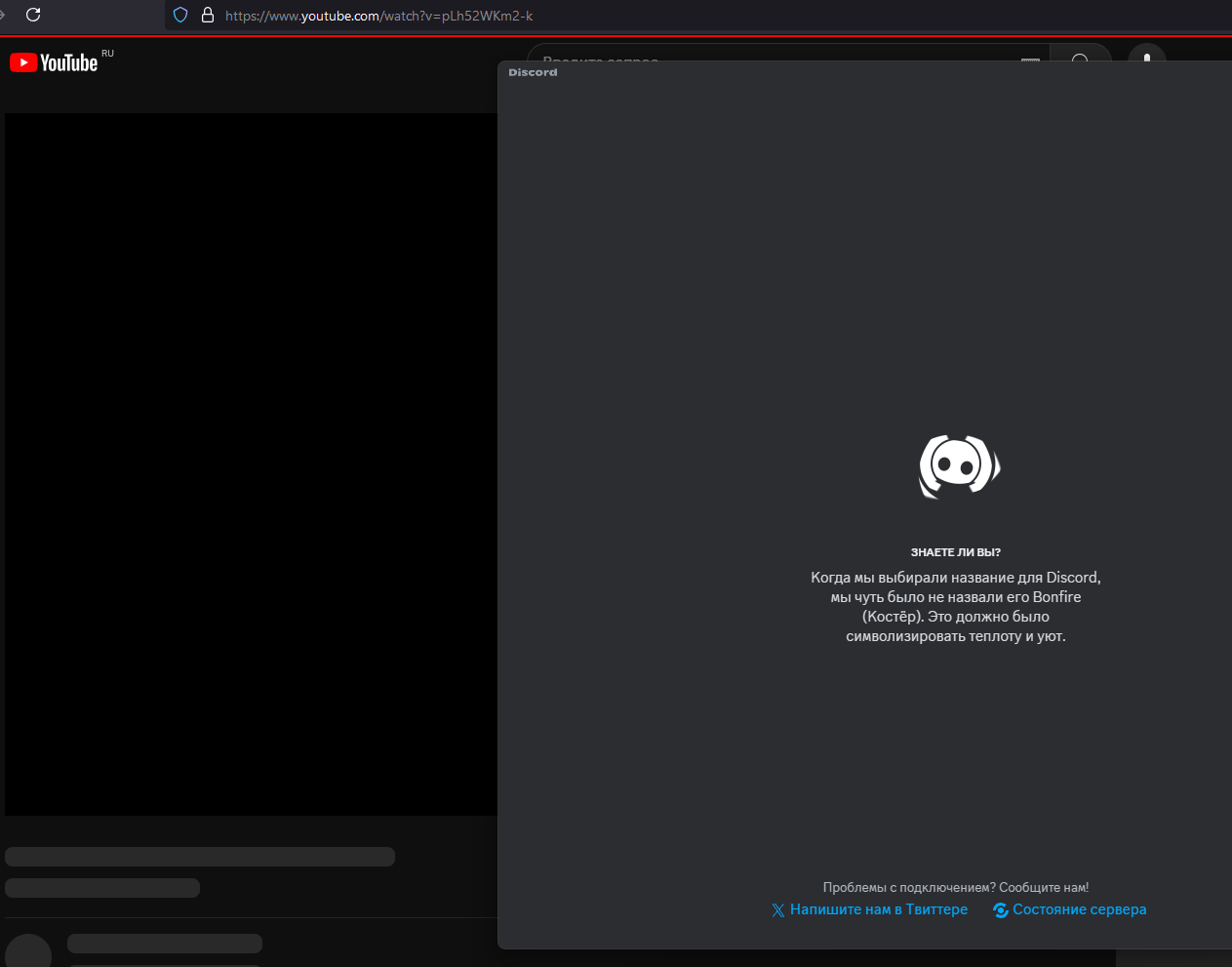Reload the page with the browser refresh icon

coord(33,15)
